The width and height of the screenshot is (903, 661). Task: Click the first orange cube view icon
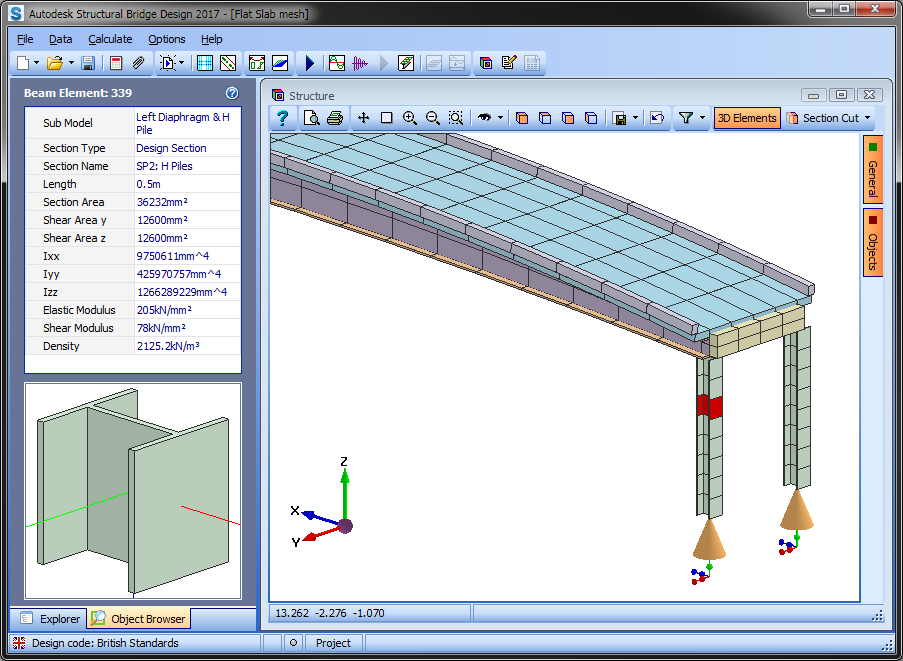coord(522,118)
